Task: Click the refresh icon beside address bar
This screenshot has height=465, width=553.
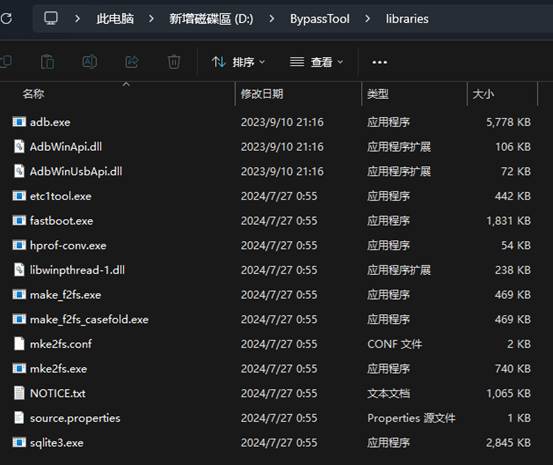Action: point(6,18)
